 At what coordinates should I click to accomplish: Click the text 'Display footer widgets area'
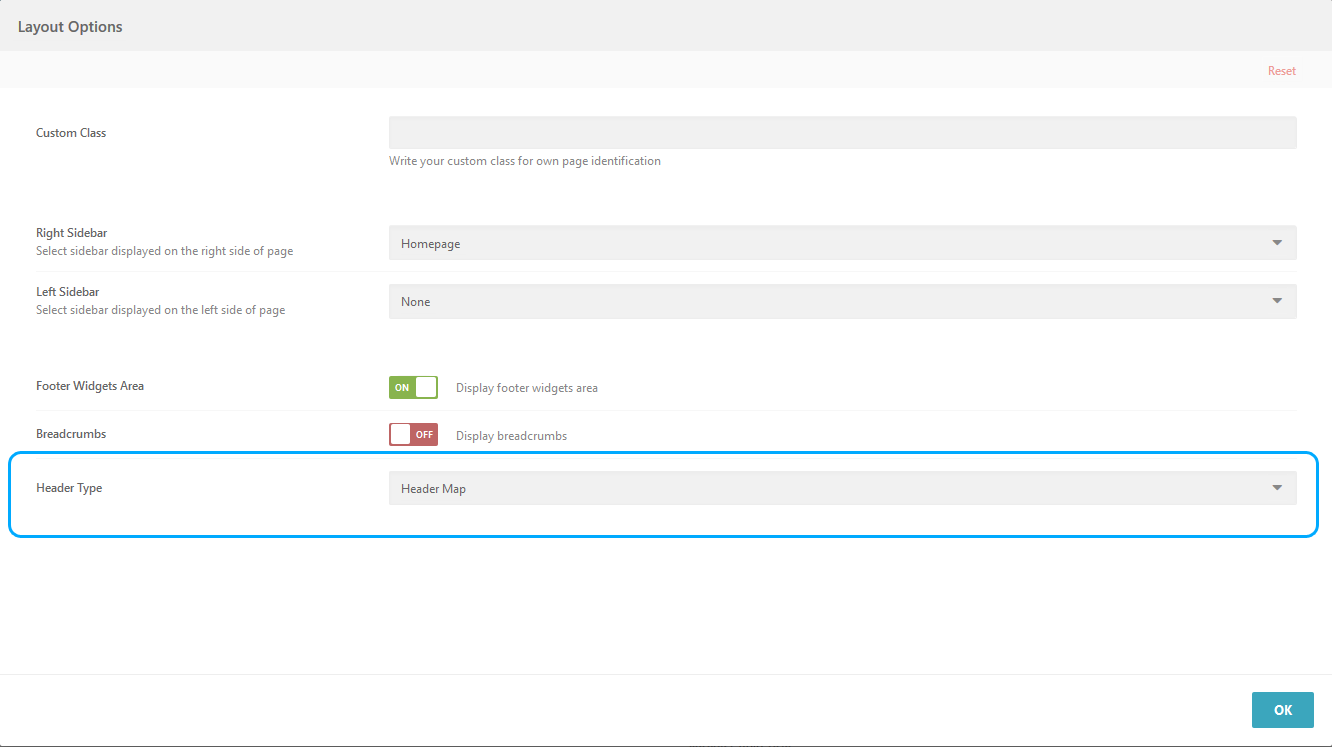527,388
